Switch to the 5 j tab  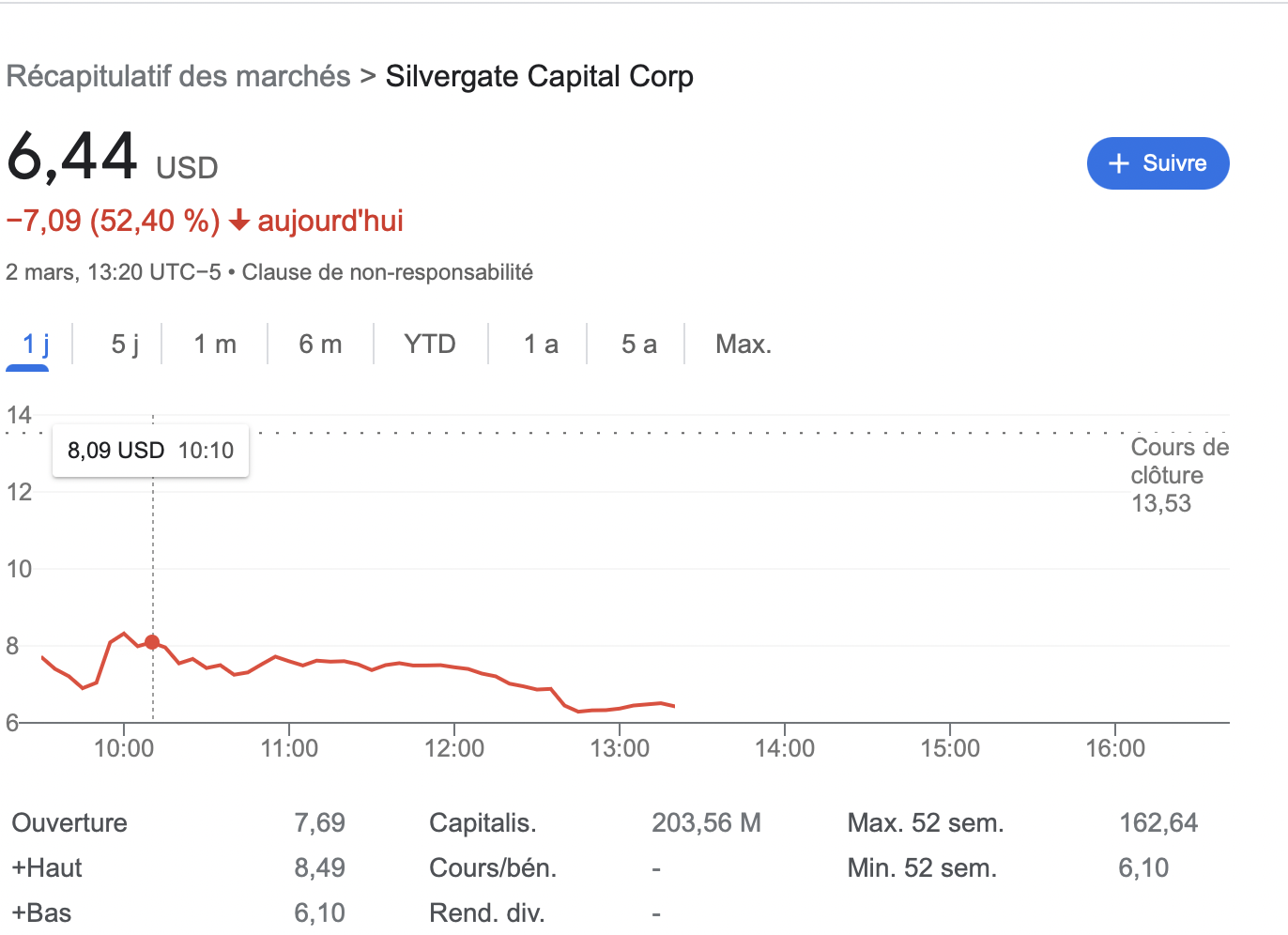pos(125,345)
